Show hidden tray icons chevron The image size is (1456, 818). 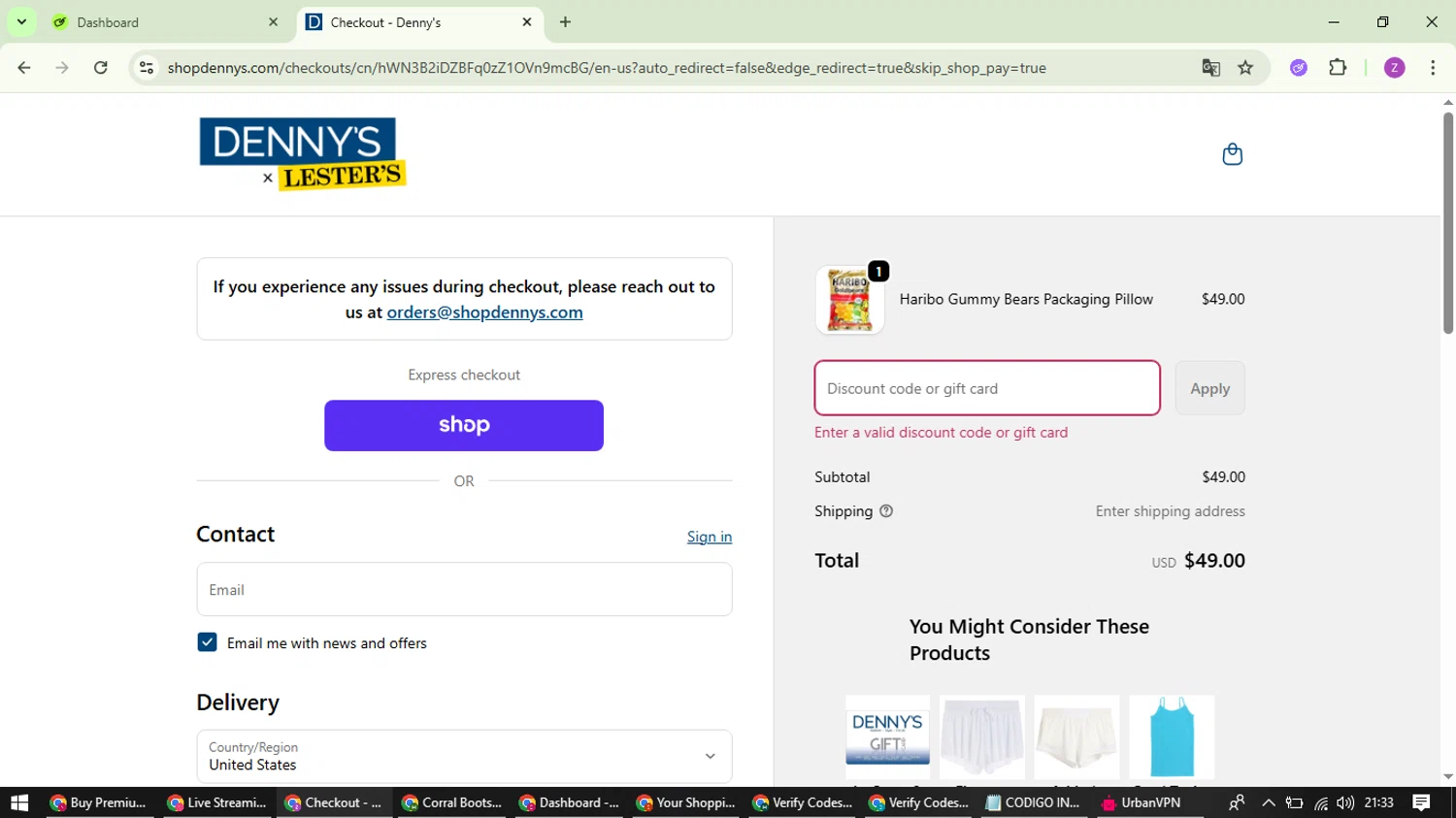[1269, 802]
